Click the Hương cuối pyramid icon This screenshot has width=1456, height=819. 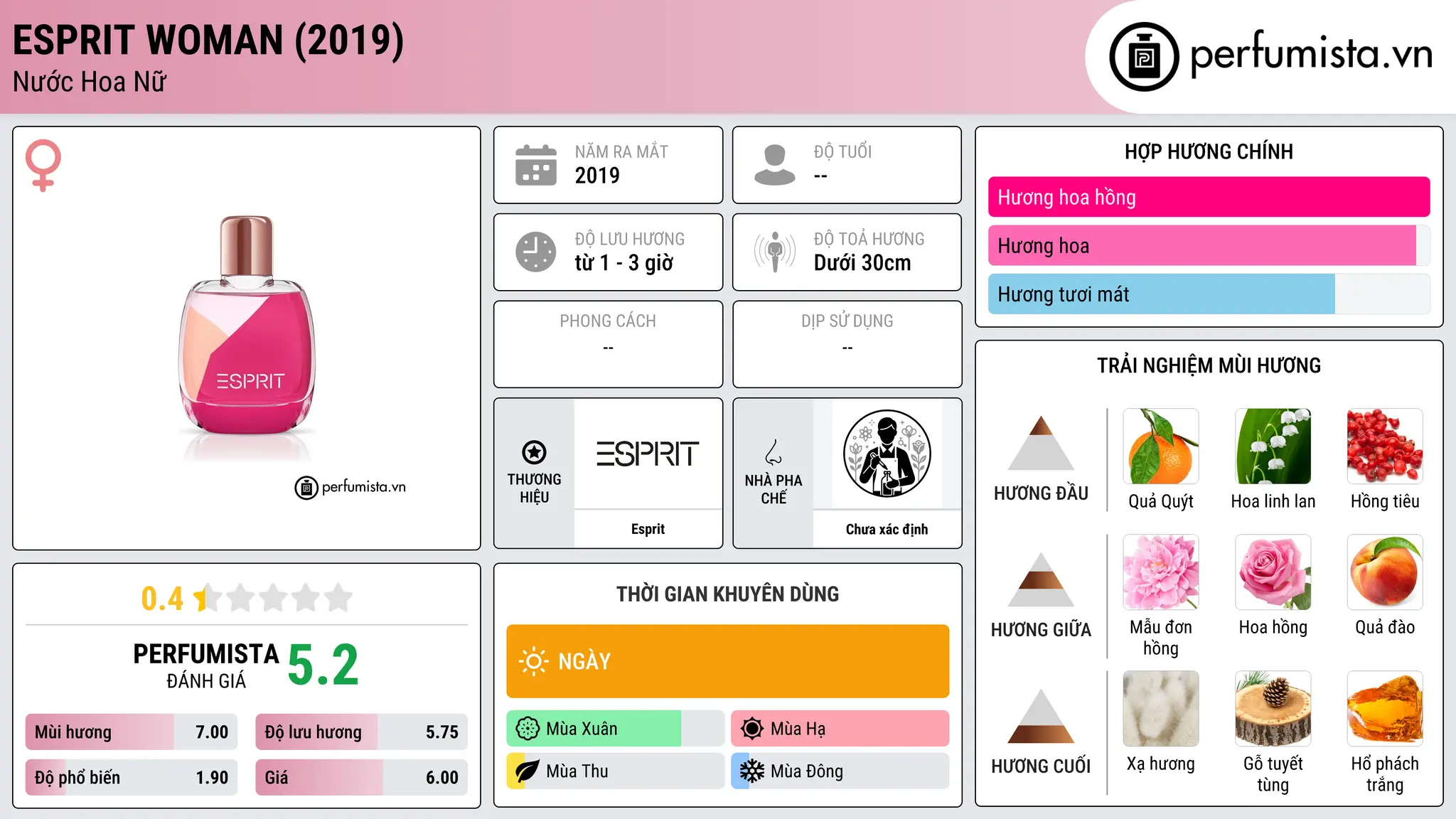tap(1041, 716)
